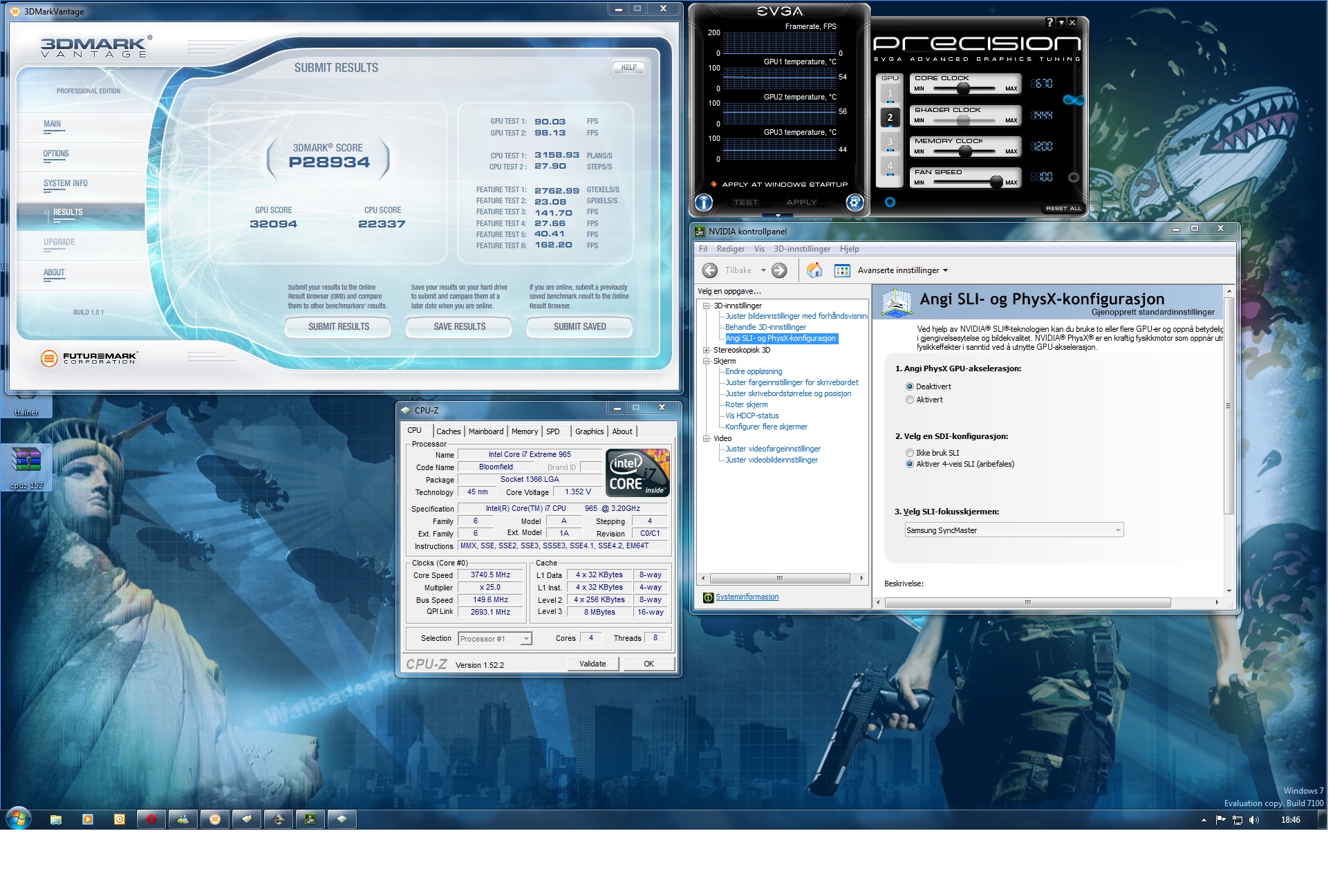Image resolution: width=1344 pixels, height=896 pixels.
Task: Open System Info section in 3DMark
Action: [66, 183]
